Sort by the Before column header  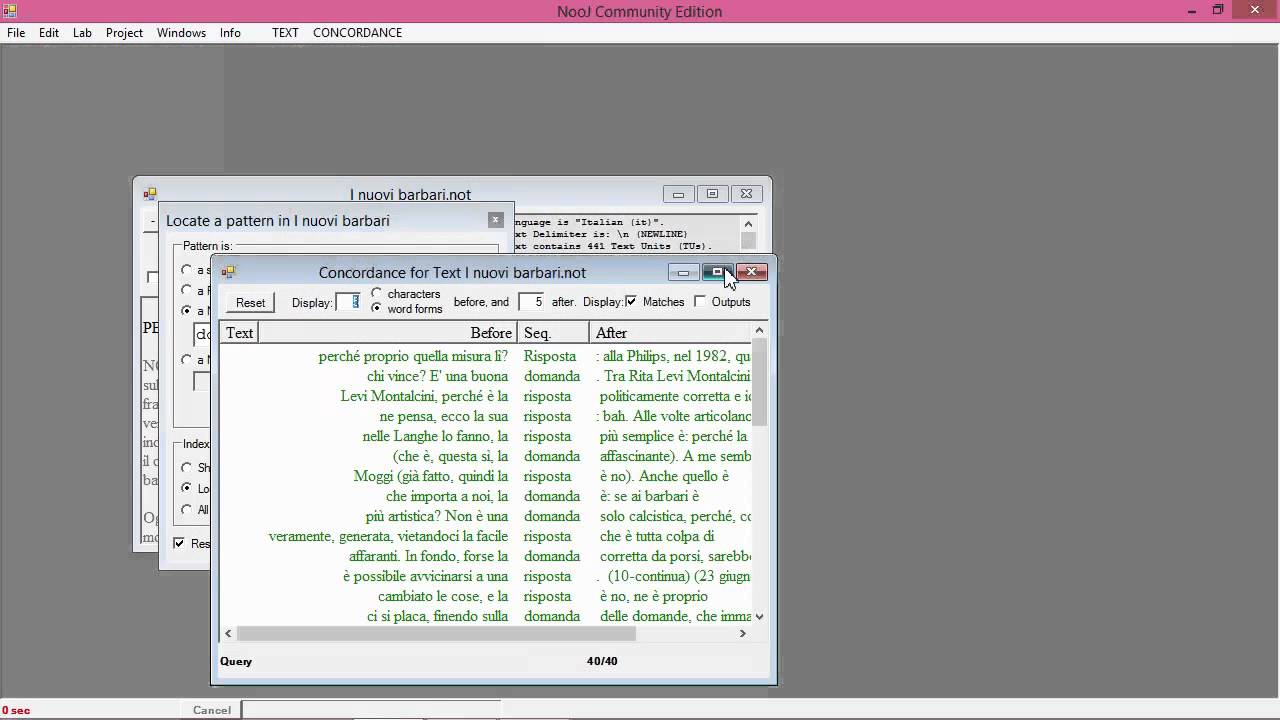pos(388,333)
